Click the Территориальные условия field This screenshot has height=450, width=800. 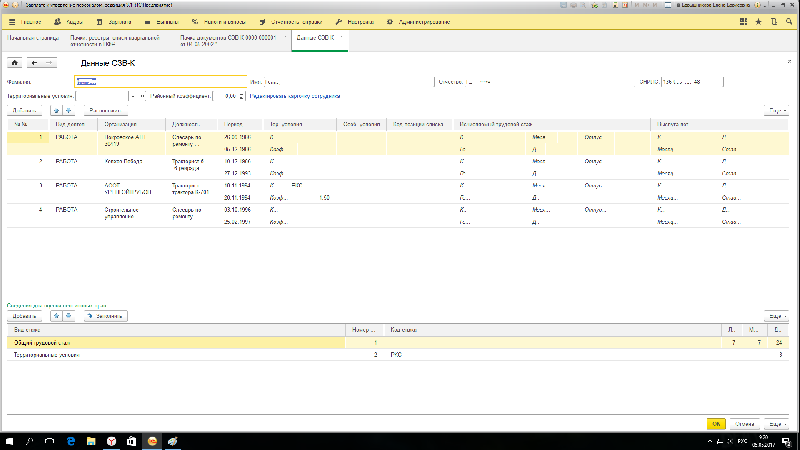pyautogui.click(x=102, y=96)
